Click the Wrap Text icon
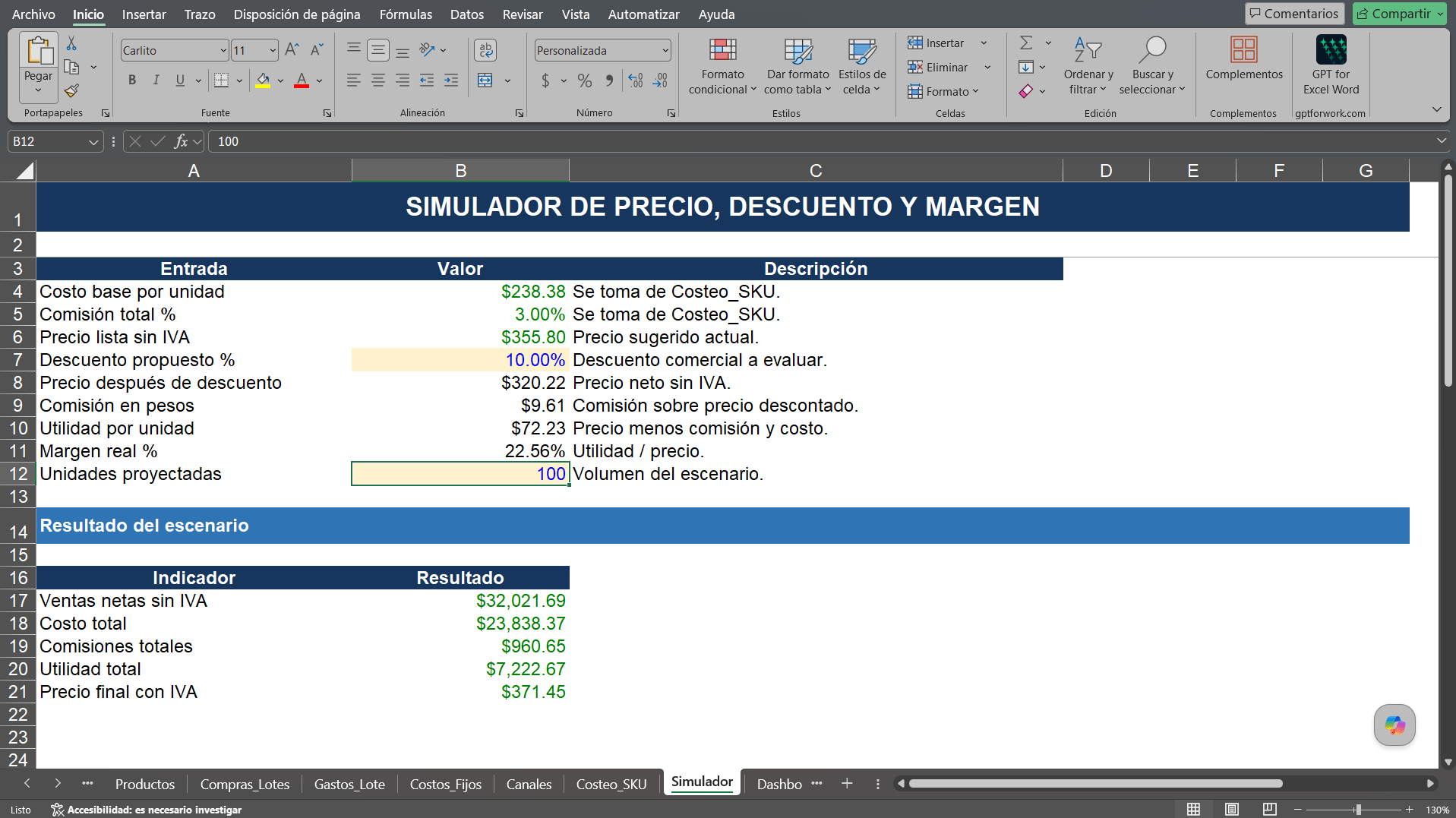Viewport: 1456px width, 818px height. coord(485,50)
